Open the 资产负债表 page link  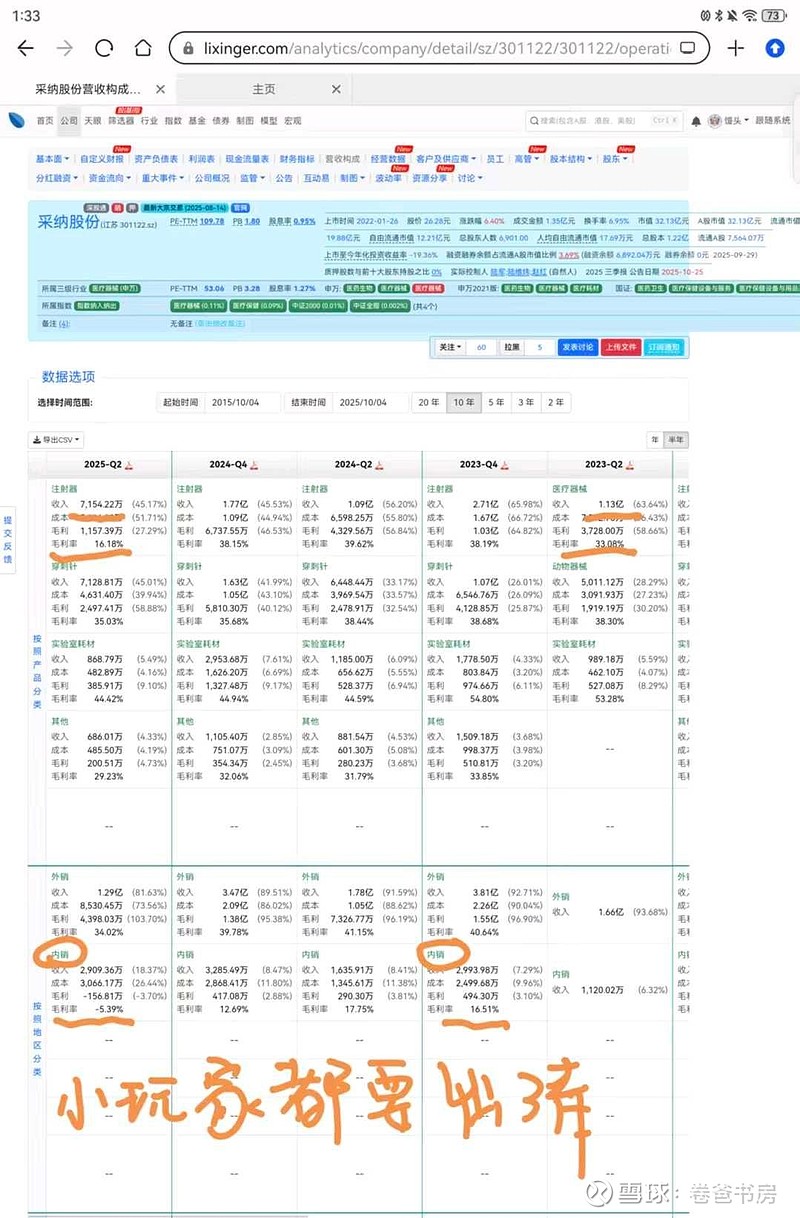(x=156, y=159)
